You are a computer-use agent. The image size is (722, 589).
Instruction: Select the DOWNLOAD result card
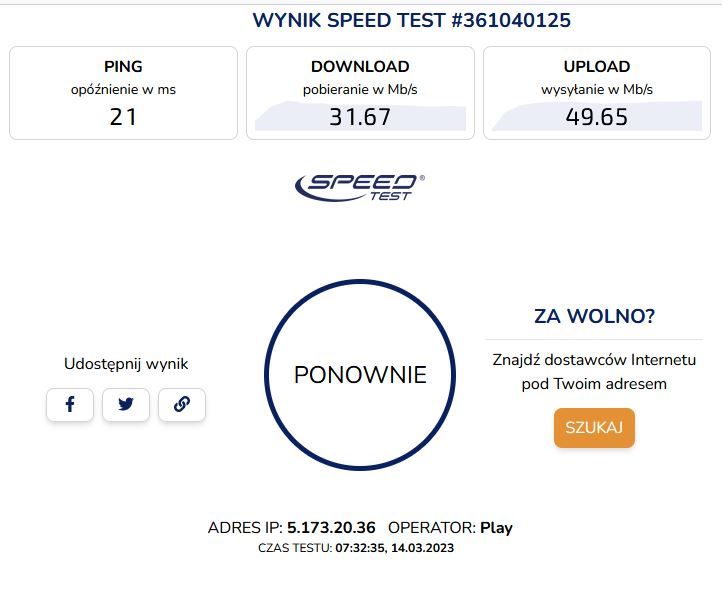point(360,93)
